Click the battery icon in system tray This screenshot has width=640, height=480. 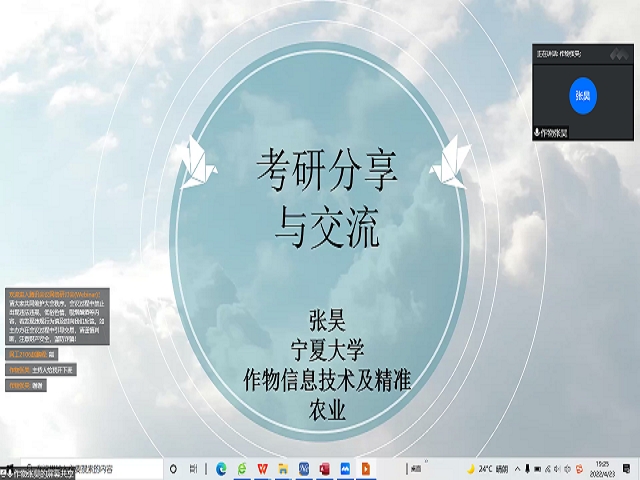(538, 469)
